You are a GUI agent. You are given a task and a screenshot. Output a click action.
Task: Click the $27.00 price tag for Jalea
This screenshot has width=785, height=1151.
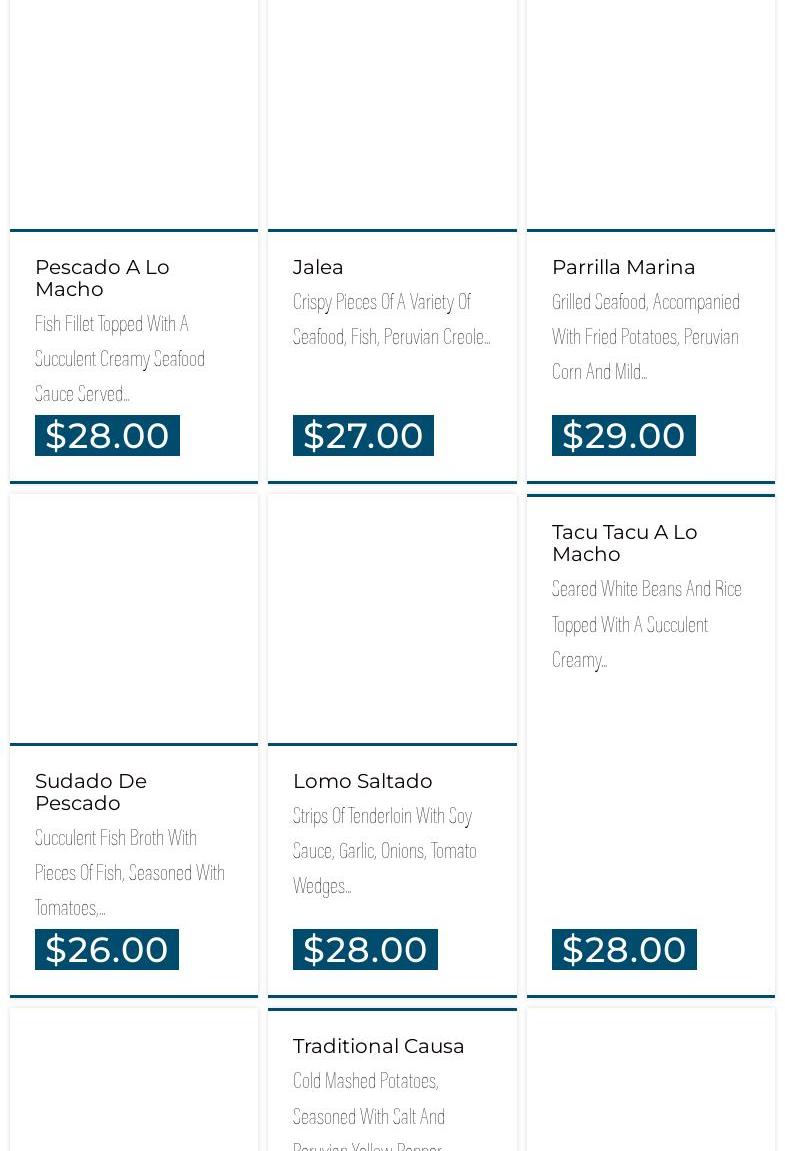point(363,436)
